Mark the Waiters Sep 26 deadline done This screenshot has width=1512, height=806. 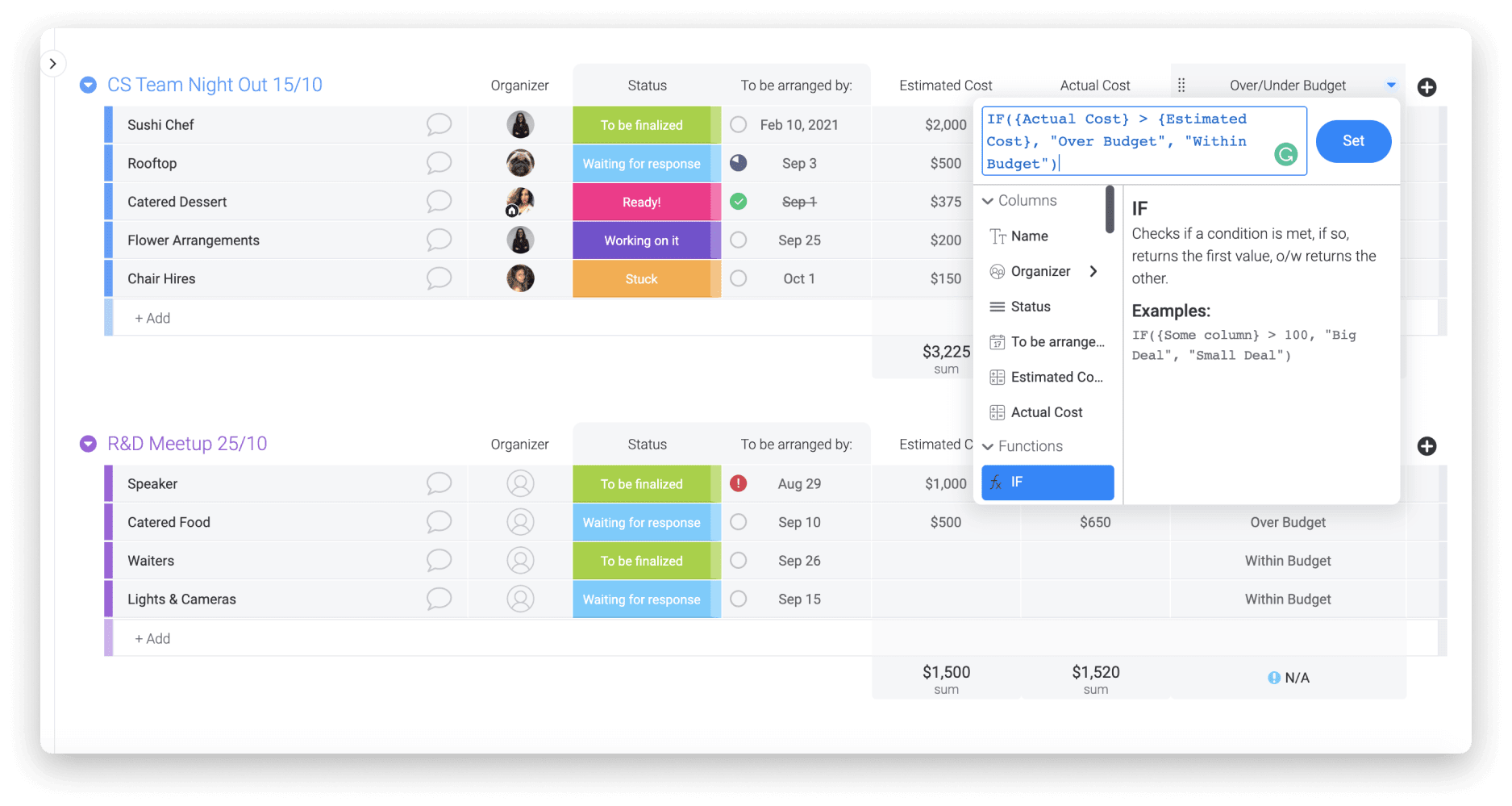pyautogui.click(x=738, y=560)
